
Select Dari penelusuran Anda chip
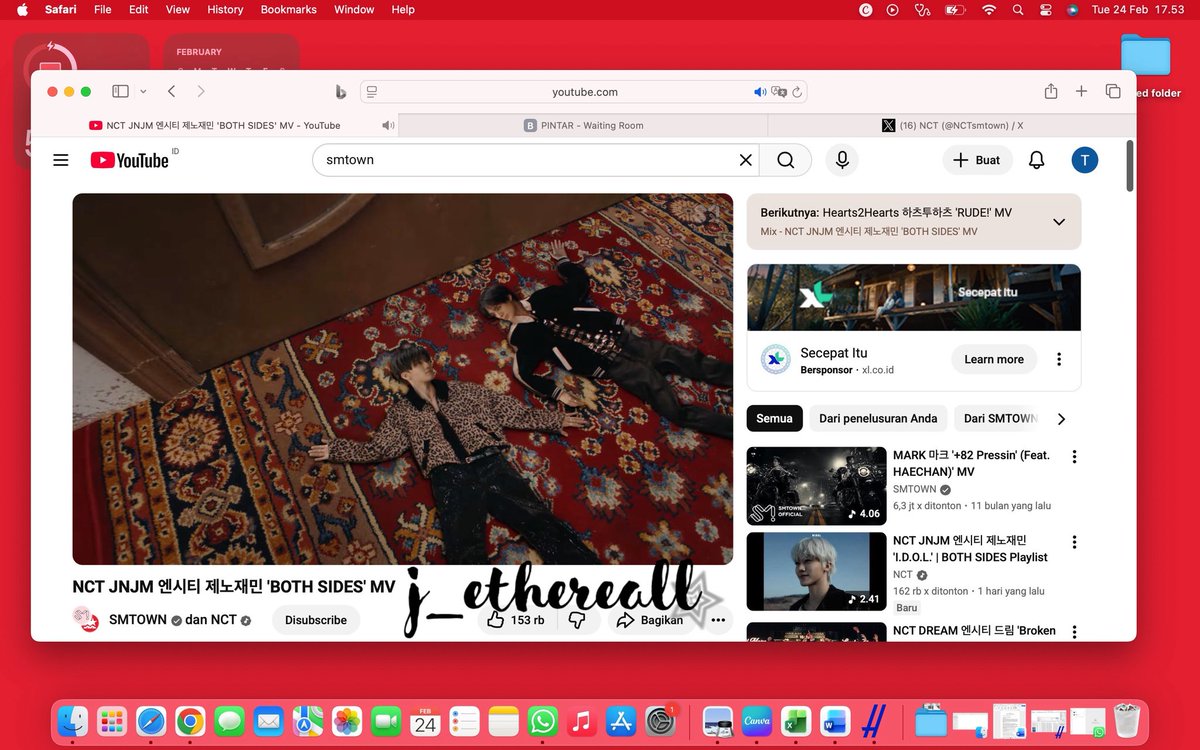pos(878,419)
